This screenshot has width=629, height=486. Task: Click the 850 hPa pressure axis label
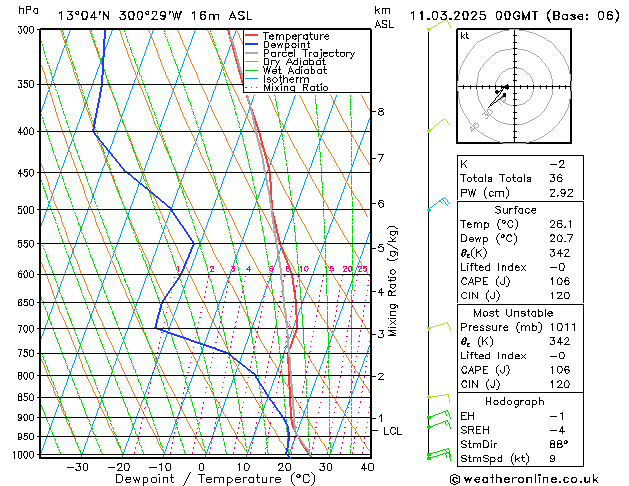pos(28,397)
